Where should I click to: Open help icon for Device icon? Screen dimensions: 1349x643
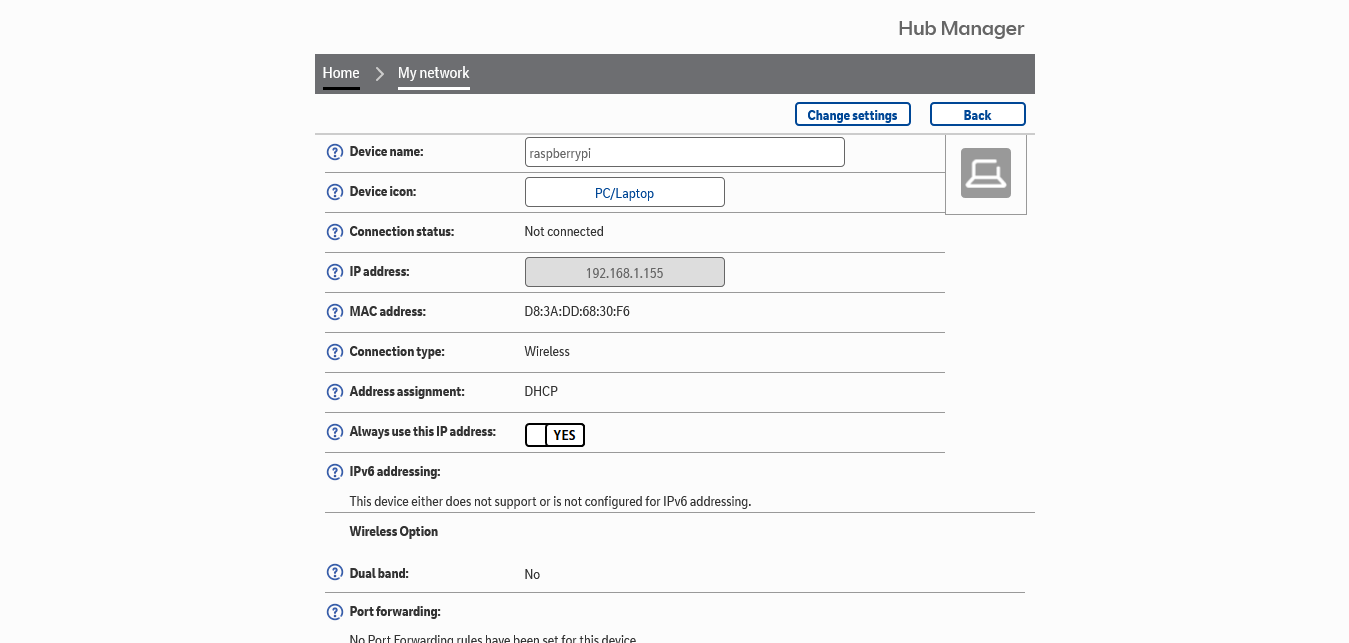point(335,192)
